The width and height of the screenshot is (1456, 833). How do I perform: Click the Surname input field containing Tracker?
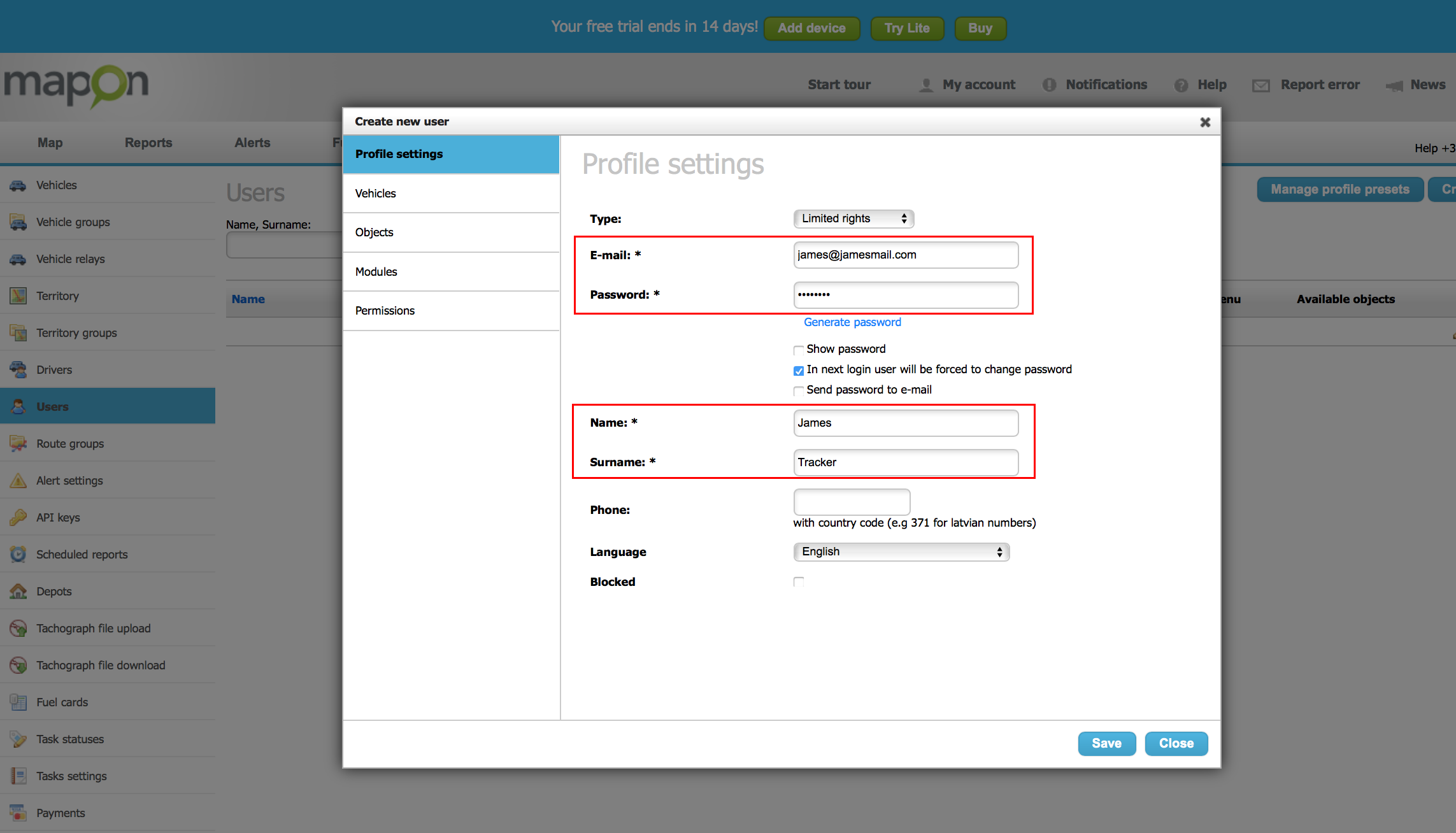coord(906,462)
